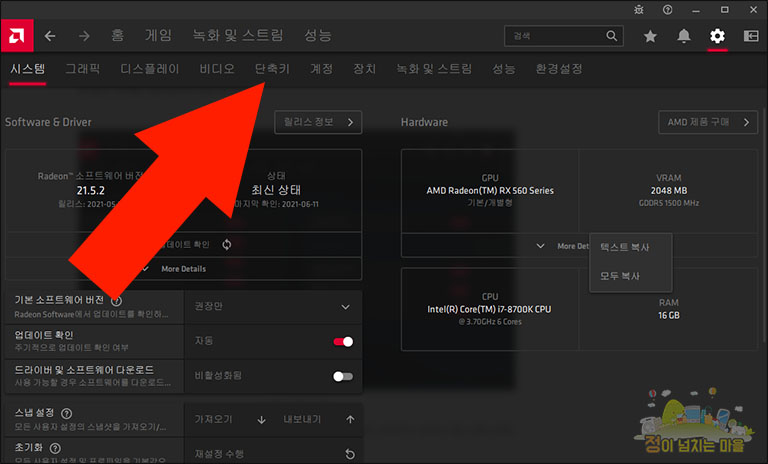768x464 pixels.
Task: Switch to the 비디오 tab
Action: 217,69
